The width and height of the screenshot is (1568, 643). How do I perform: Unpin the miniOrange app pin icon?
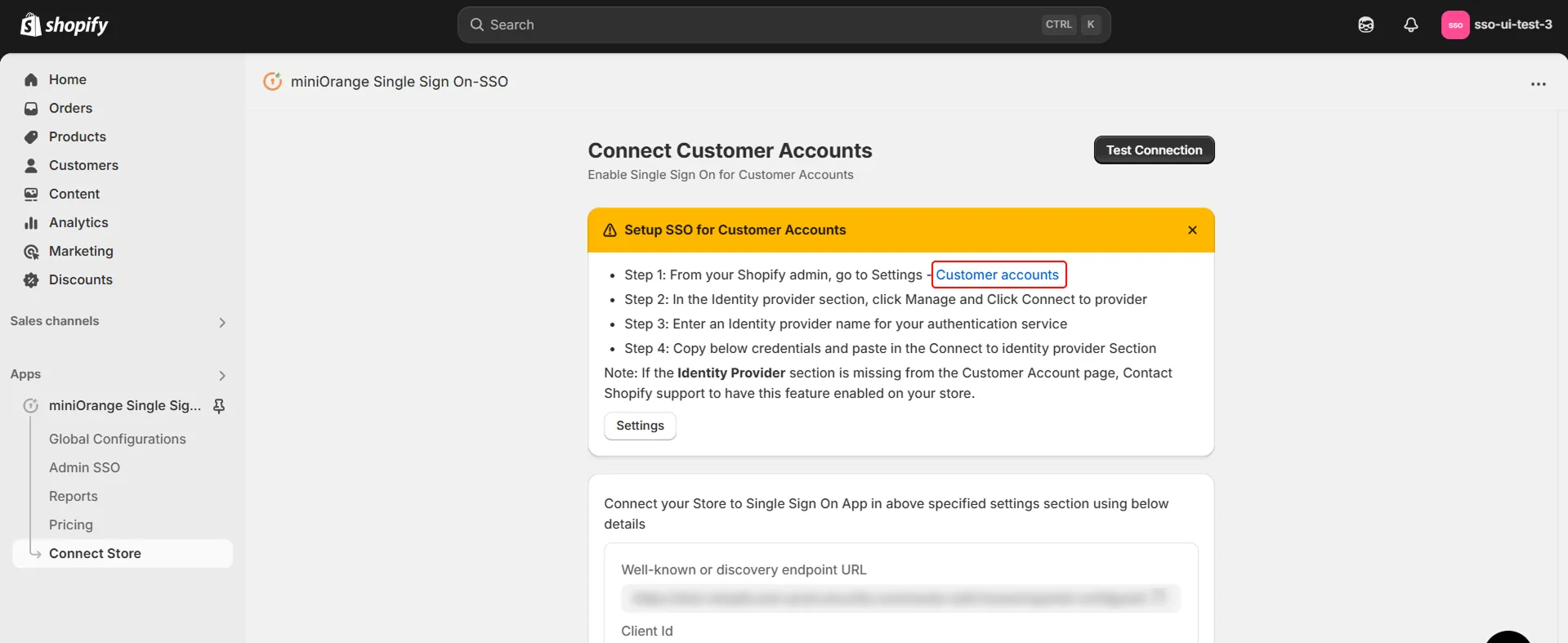[x=219, y=405]
